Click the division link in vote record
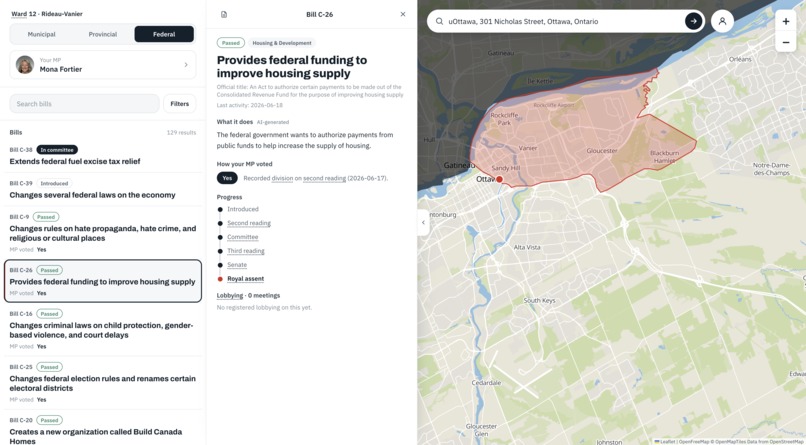 [282, 178]
